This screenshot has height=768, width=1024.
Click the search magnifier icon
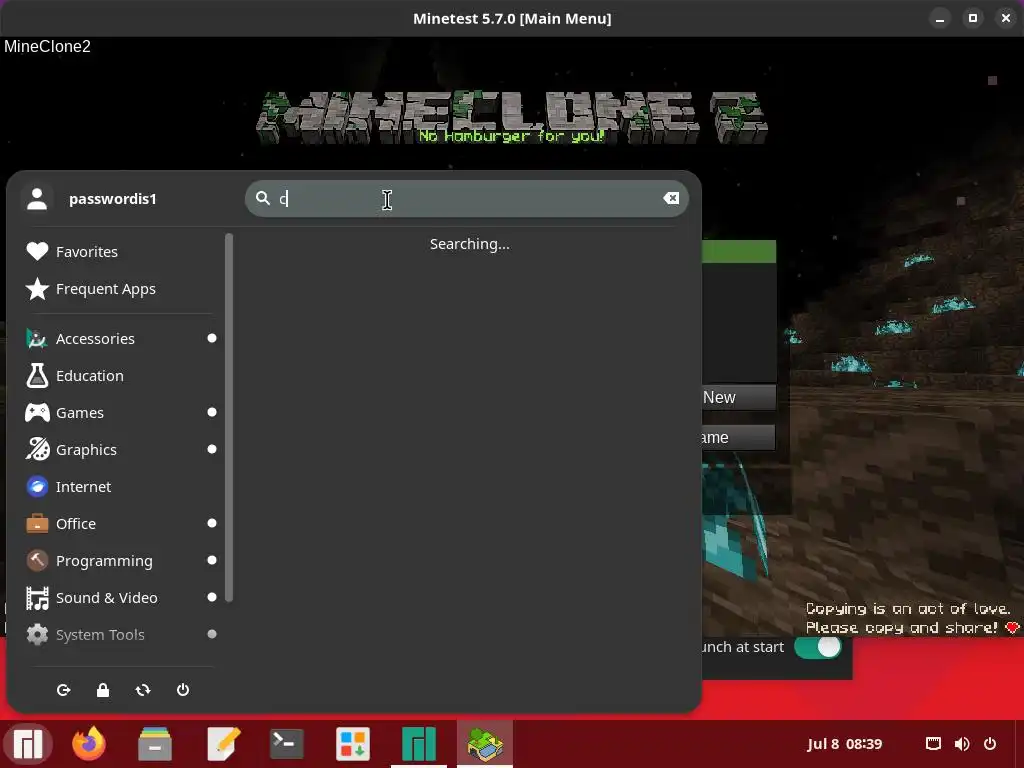point(263,198)
